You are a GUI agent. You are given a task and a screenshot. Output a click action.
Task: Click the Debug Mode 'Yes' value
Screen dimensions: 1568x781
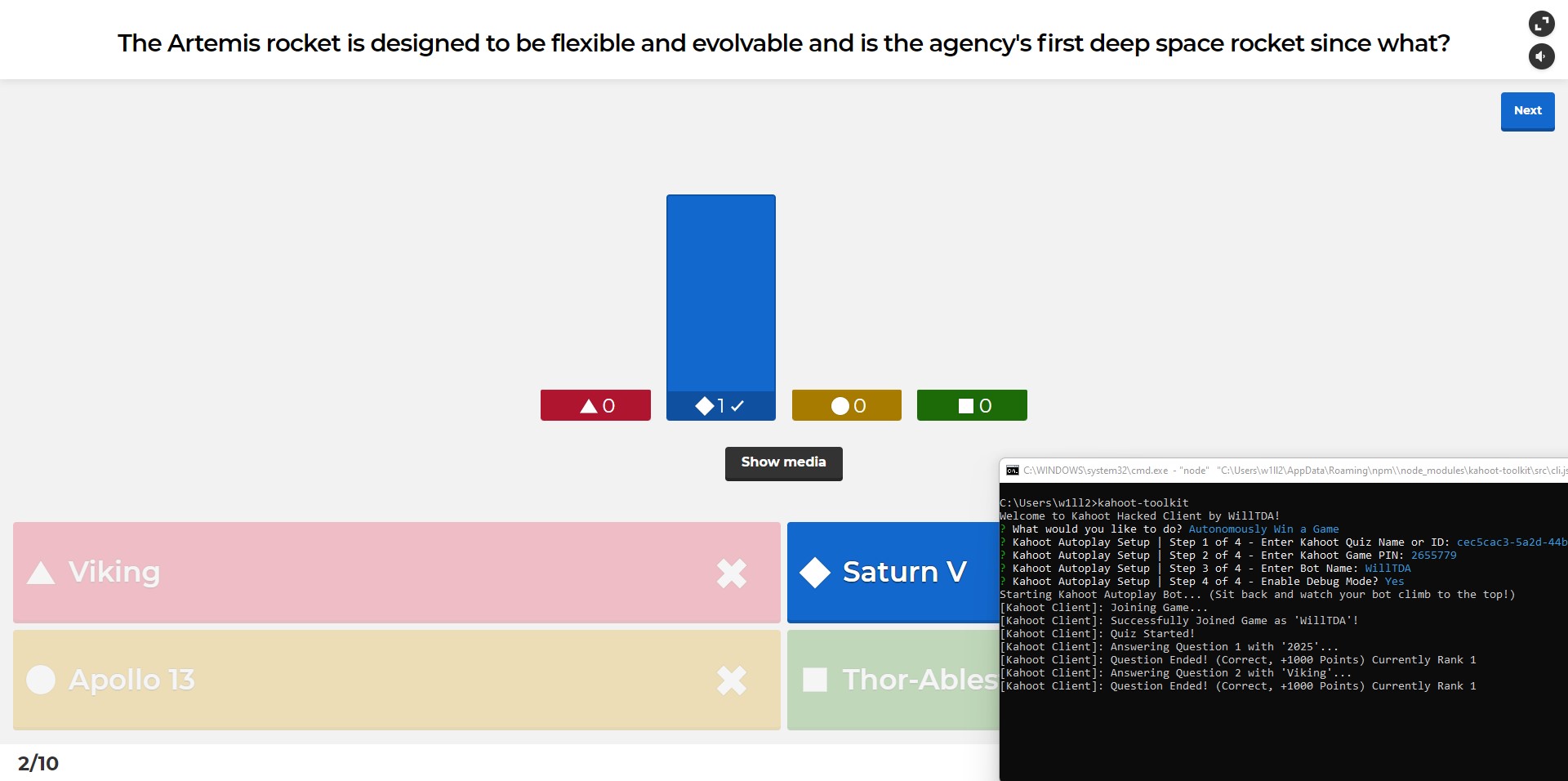[1394, 582]
